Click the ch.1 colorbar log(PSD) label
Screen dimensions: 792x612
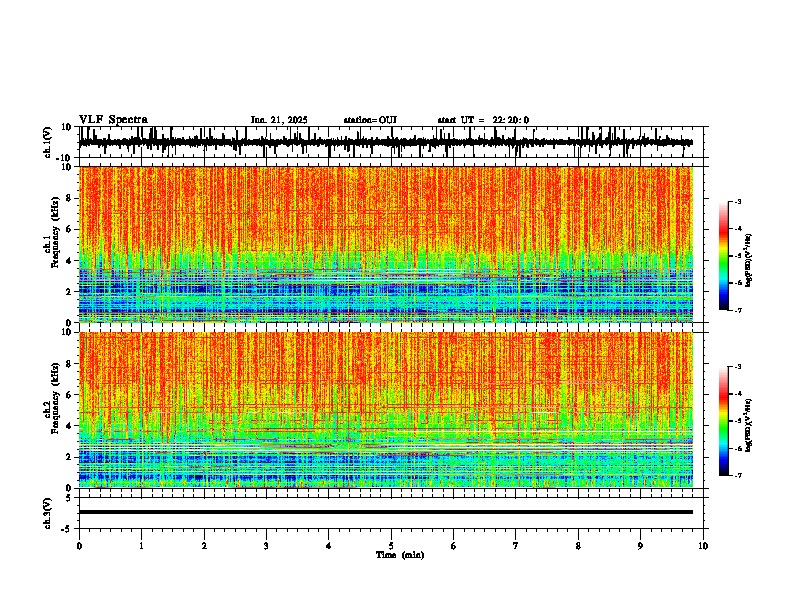coord(749,261)
